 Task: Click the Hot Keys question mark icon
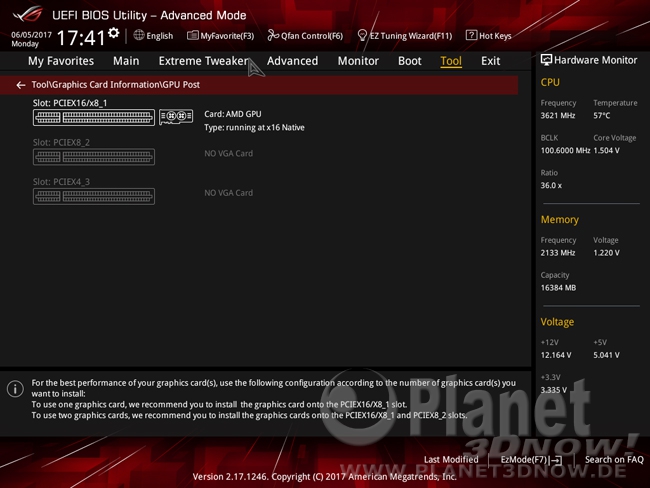point(471,35)
